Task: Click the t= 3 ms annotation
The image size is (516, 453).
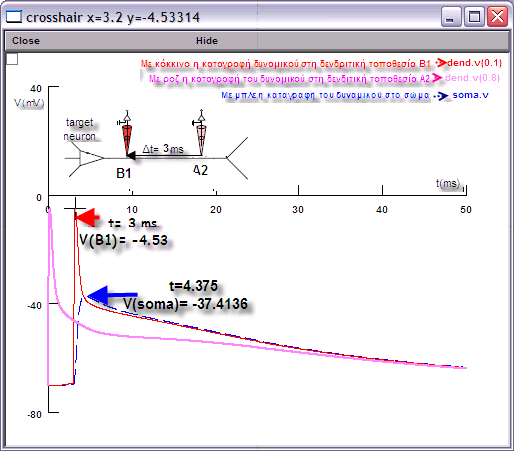Action: (x=132, y=223)
